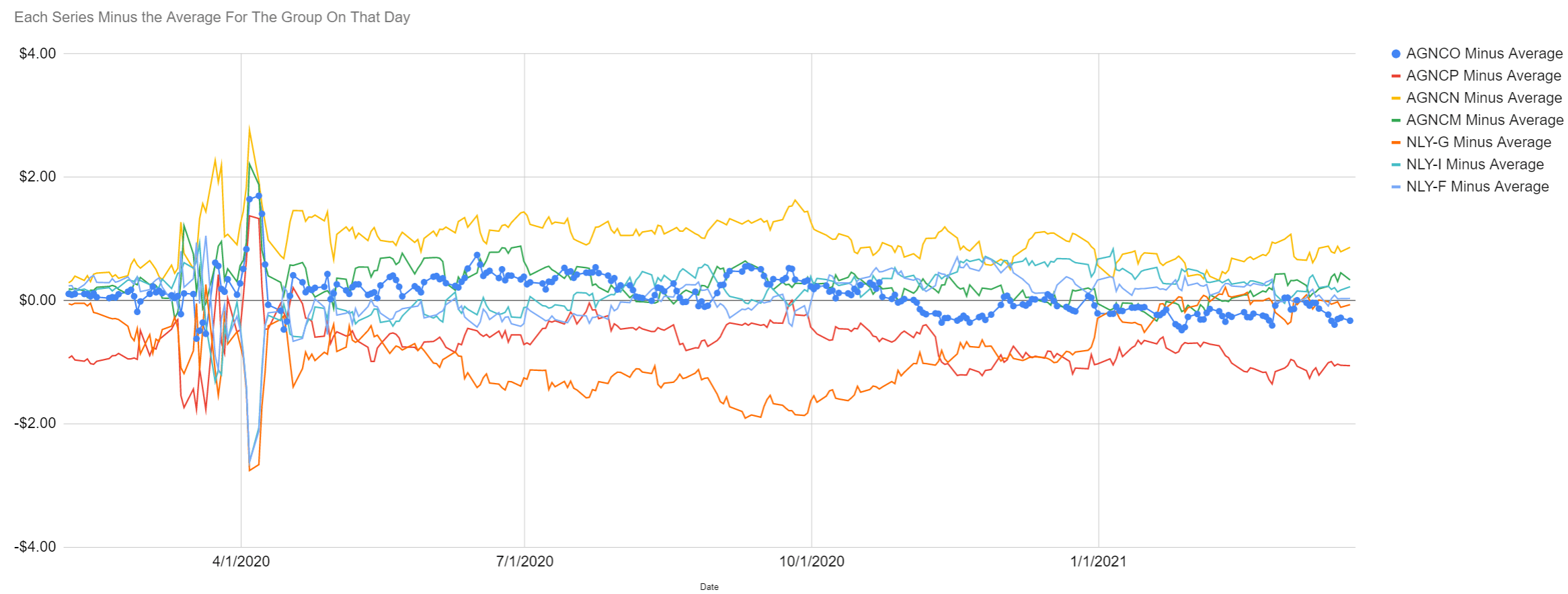Image resolution: width=1568 pixels, height=594 pixels.
Task: Click the NLY-I teal legend swatch
Action: pyautogui.click(x=1396, y=165)
